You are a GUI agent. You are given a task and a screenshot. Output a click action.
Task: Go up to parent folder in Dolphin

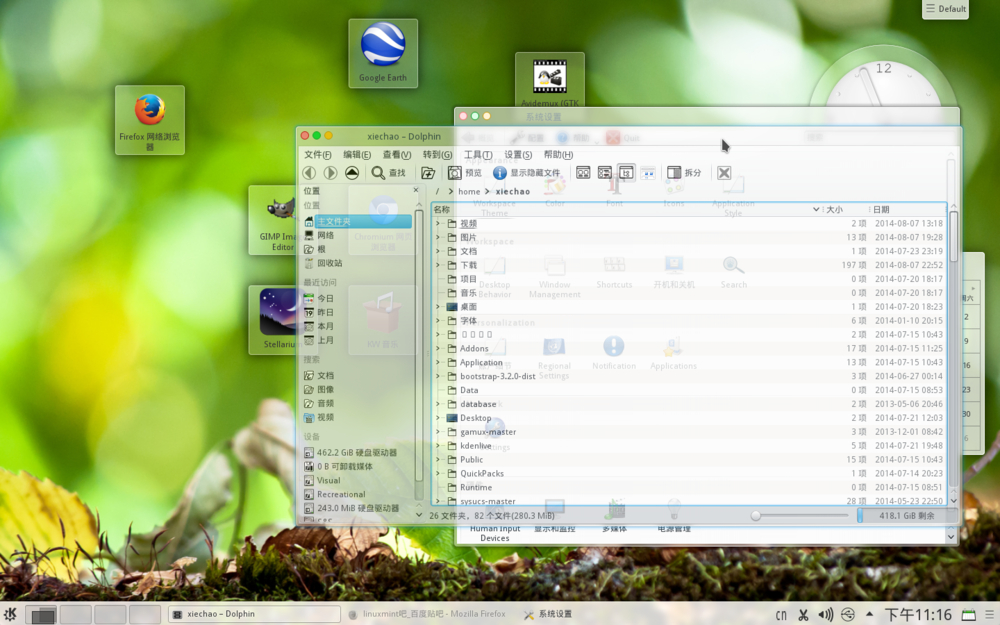[x=351, y=173]
